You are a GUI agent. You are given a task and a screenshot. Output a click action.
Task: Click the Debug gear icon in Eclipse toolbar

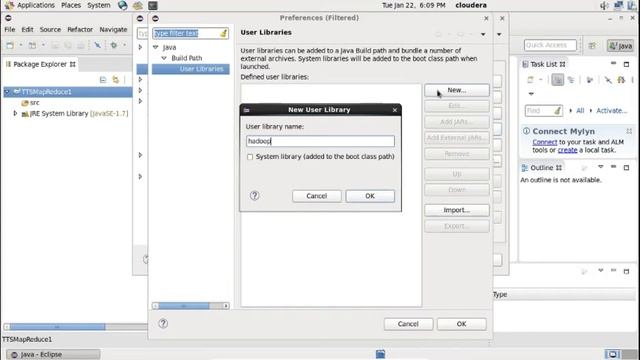tap(114, 45)
